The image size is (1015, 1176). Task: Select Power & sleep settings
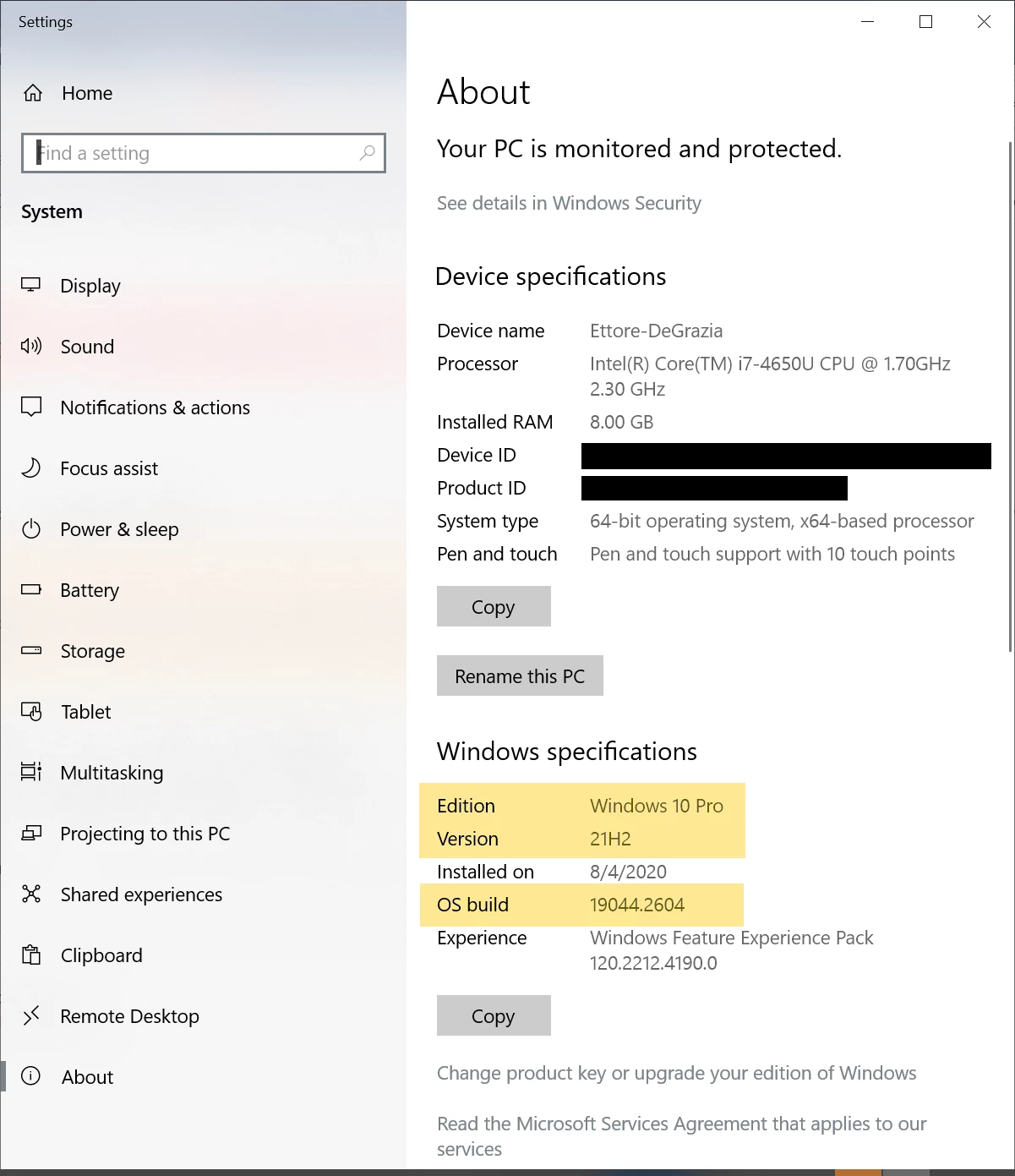pyautogui.click(x=119, y=529)
